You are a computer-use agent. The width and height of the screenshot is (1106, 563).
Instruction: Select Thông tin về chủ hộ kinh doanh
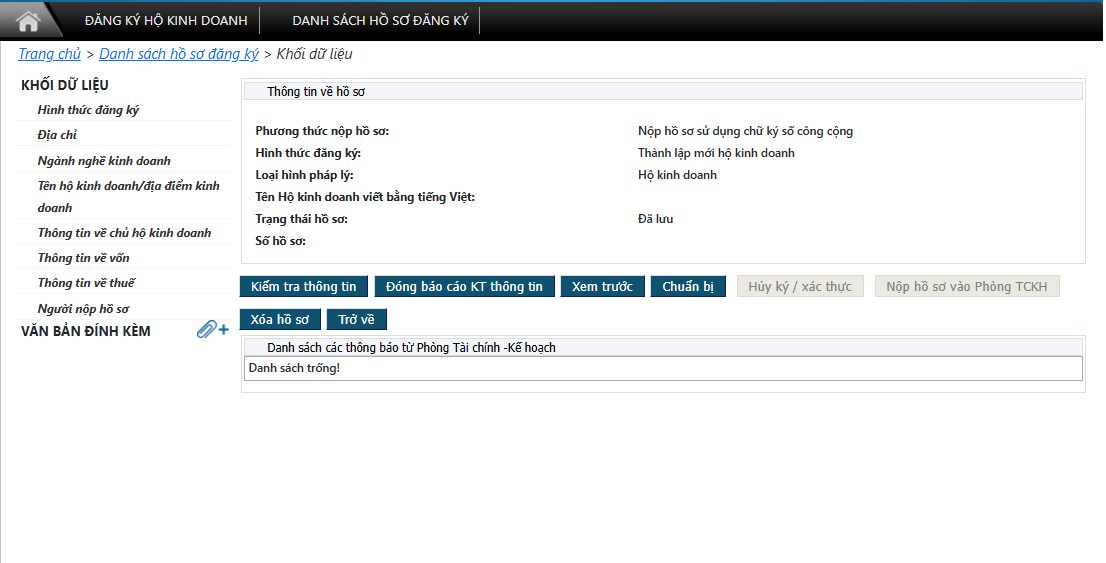(x=124, y=233)
